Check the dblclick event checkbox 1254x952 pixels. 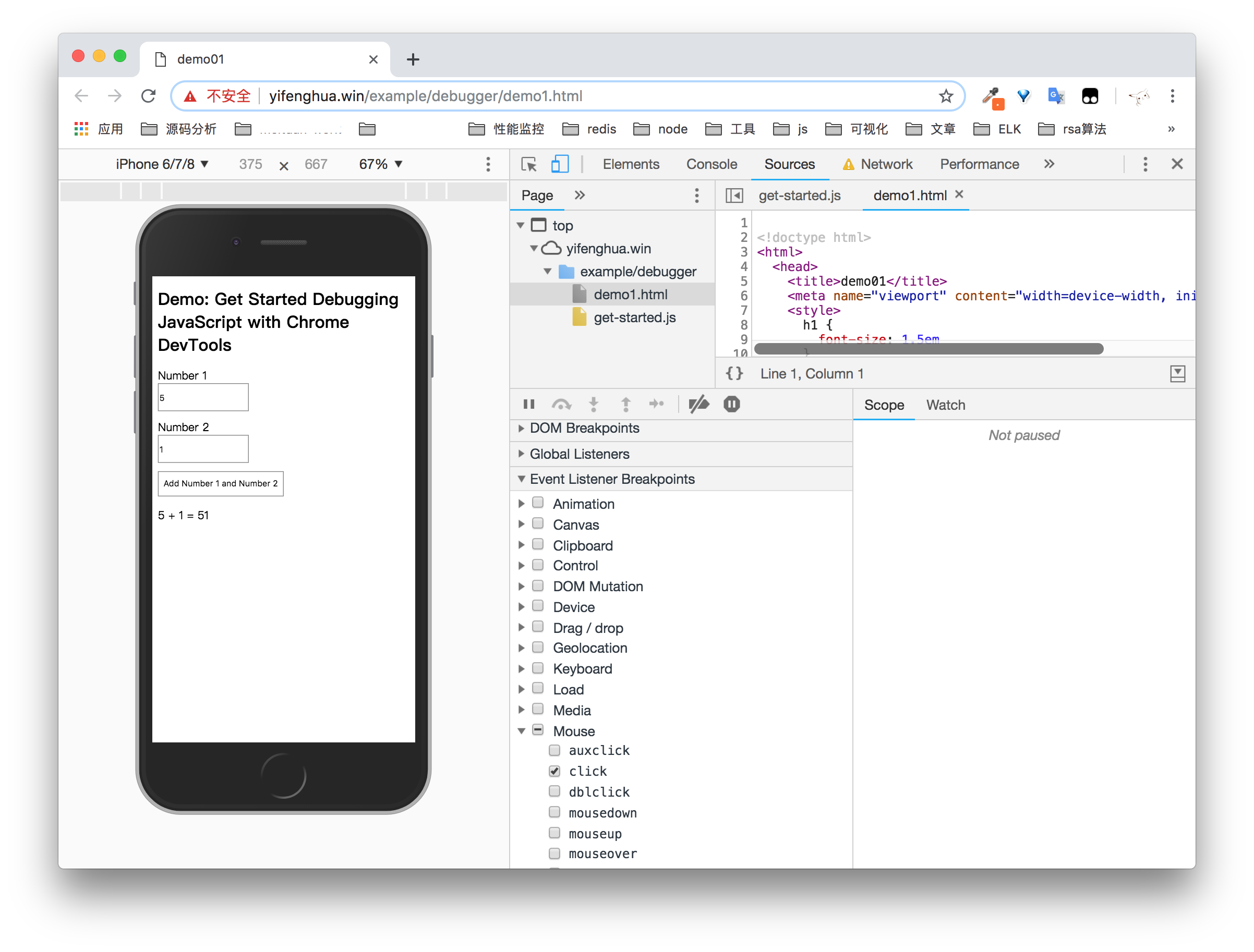[554, 791]
